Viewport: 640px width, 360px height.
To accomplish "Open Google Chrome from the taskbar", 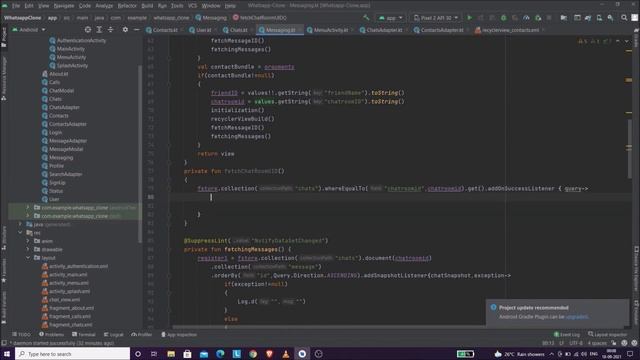I will point(253,354).
